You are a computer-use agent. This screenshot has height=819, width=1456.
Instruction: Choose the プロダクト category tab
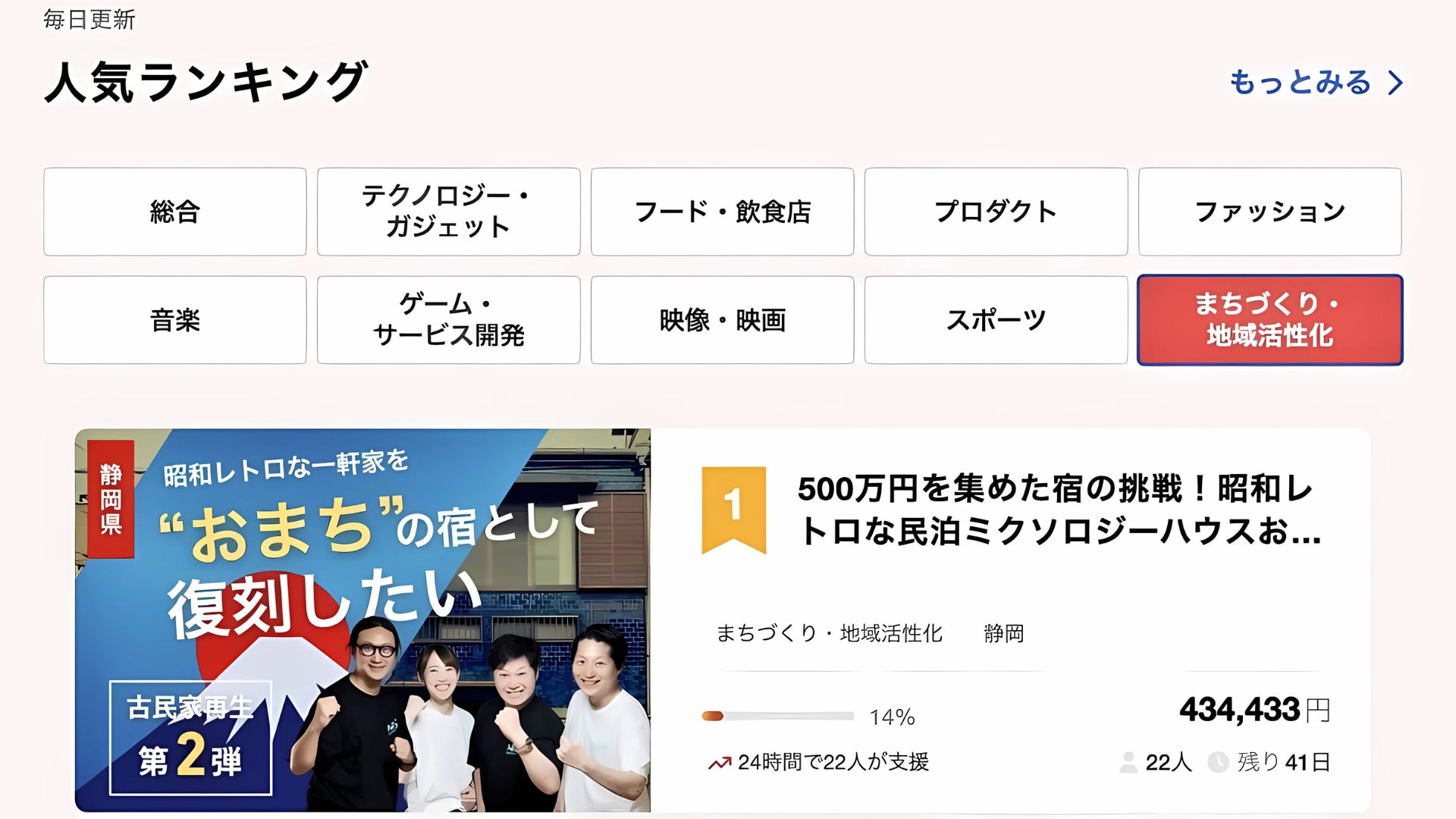[x=996, y=212]
